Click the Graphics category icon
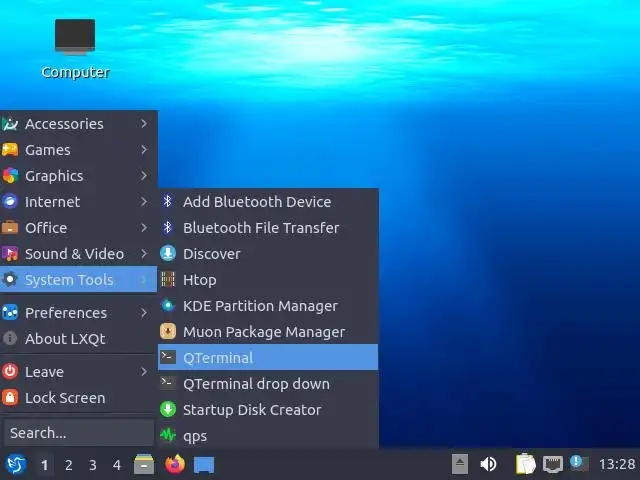The image size is (640, 480). tap(10, 176)
